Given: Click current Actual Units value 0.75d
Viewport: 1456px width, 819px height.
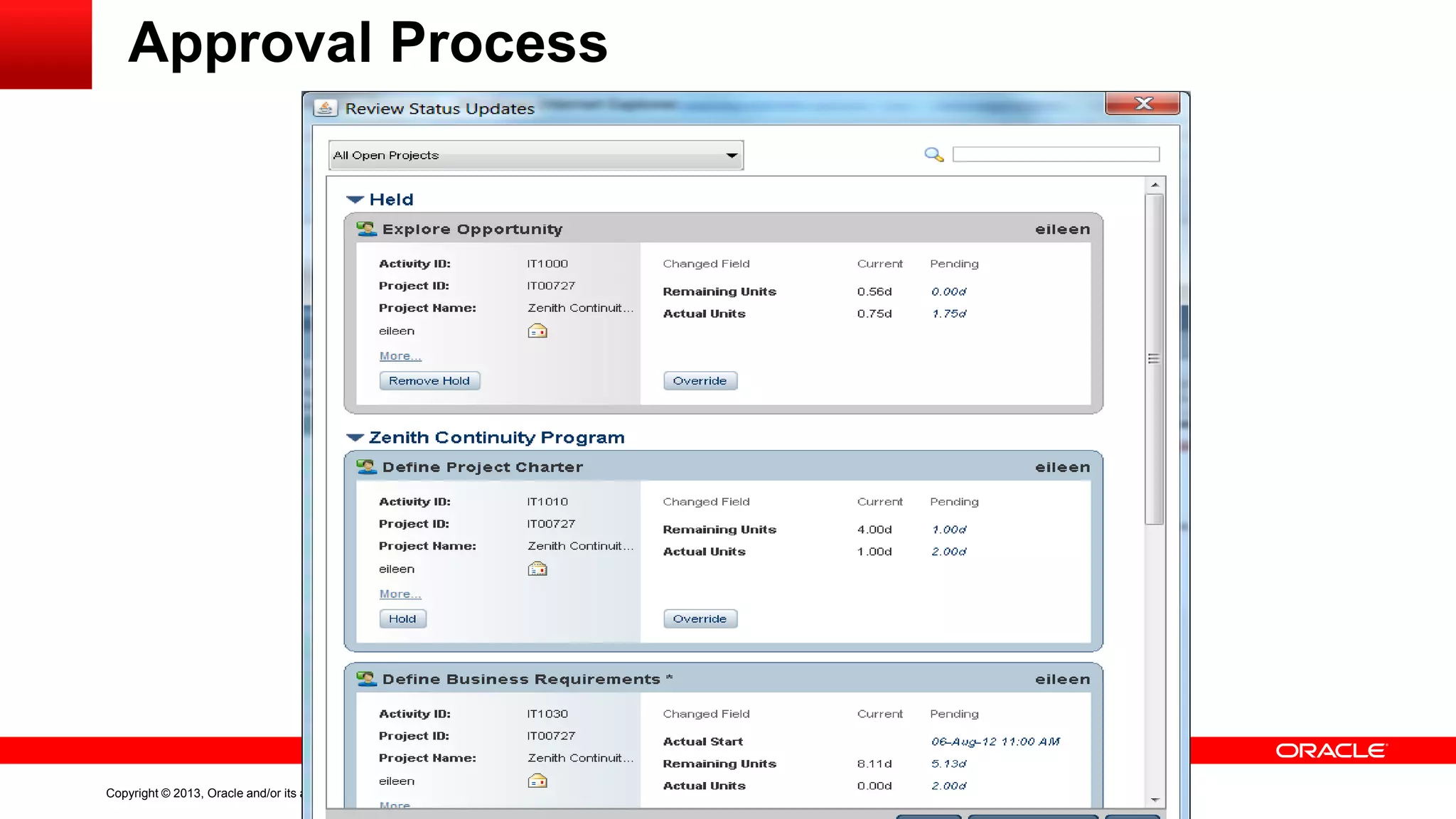Looking at the screenshot, I should (x=874, y=314).
